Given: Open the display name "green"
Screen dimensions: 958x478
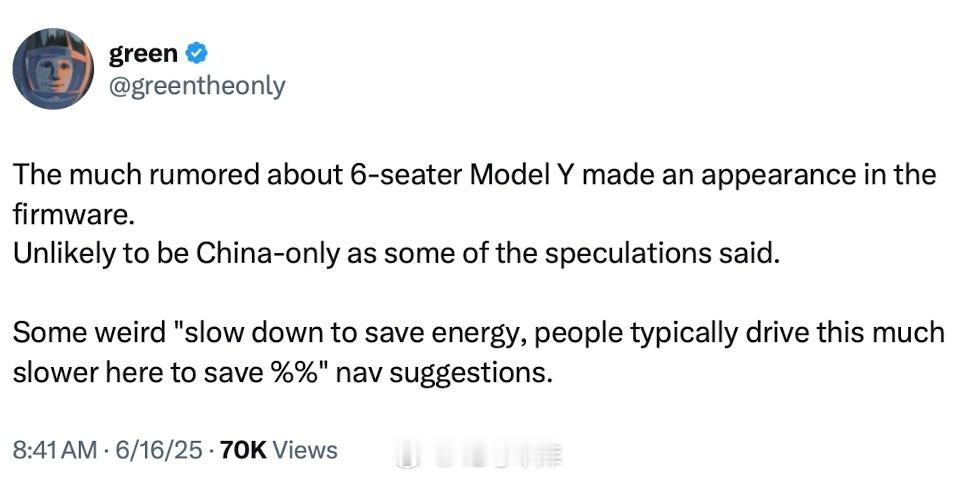Looking at the screenshot, I should [x=143, y=53].
